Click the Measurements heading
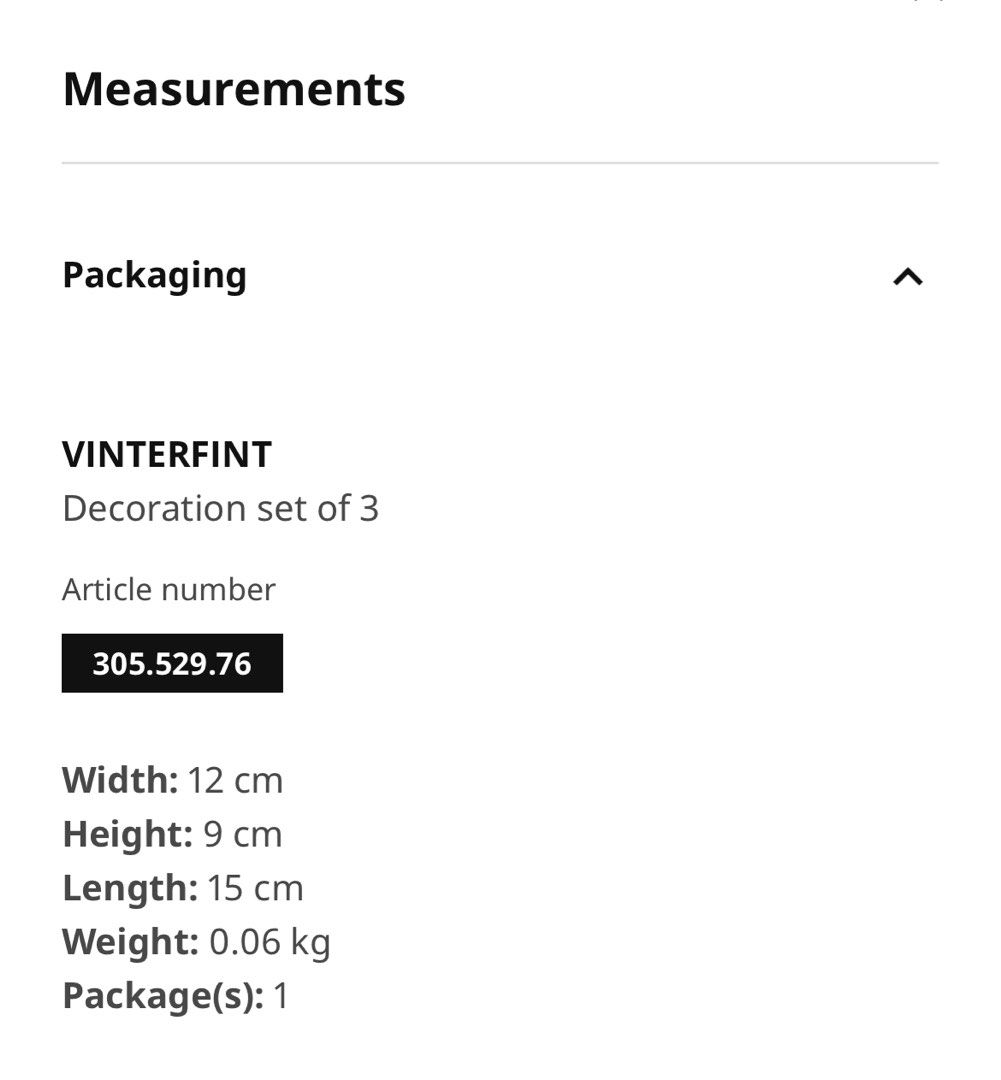Screen dimensions: 1001x1080 tap(234, 89)
